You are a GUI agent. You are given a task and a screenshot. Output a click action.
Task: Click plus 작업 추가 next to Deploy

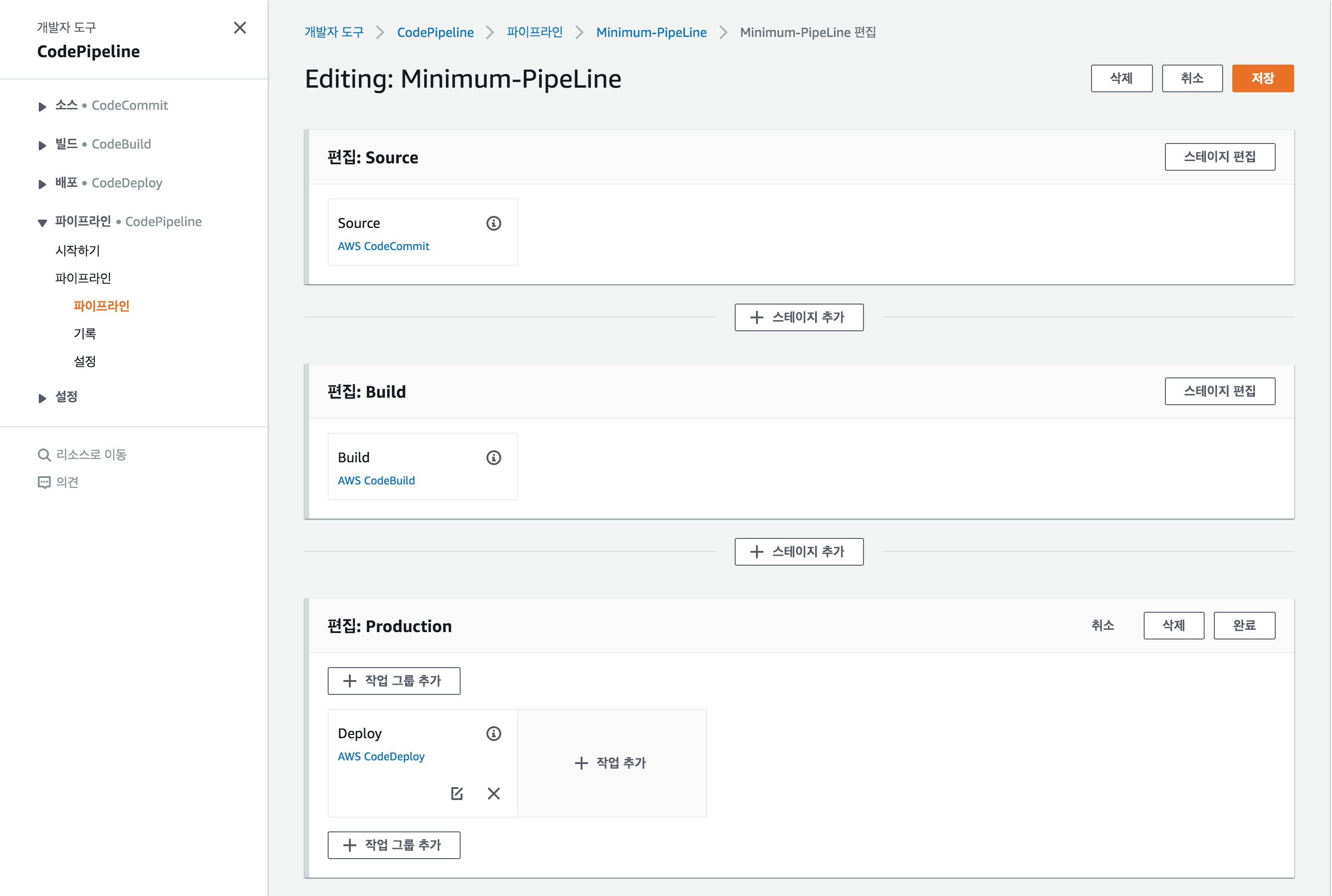[x=611, y=763]
